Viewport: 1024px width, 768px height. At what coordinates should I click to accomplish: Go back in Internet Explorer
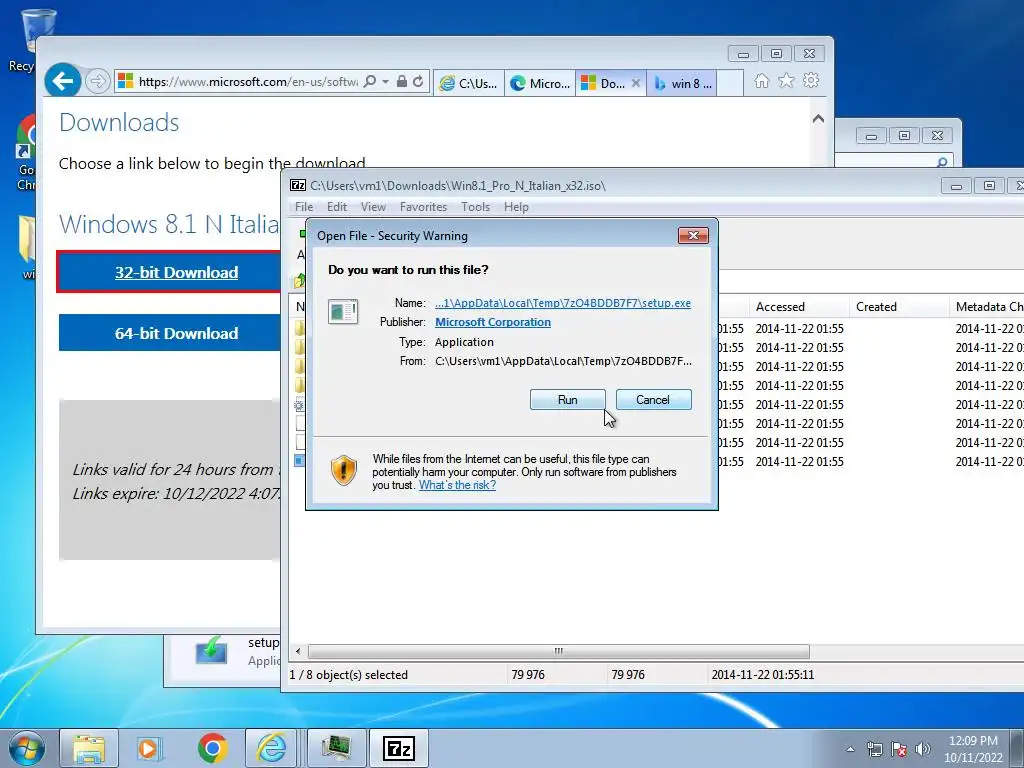63,81
